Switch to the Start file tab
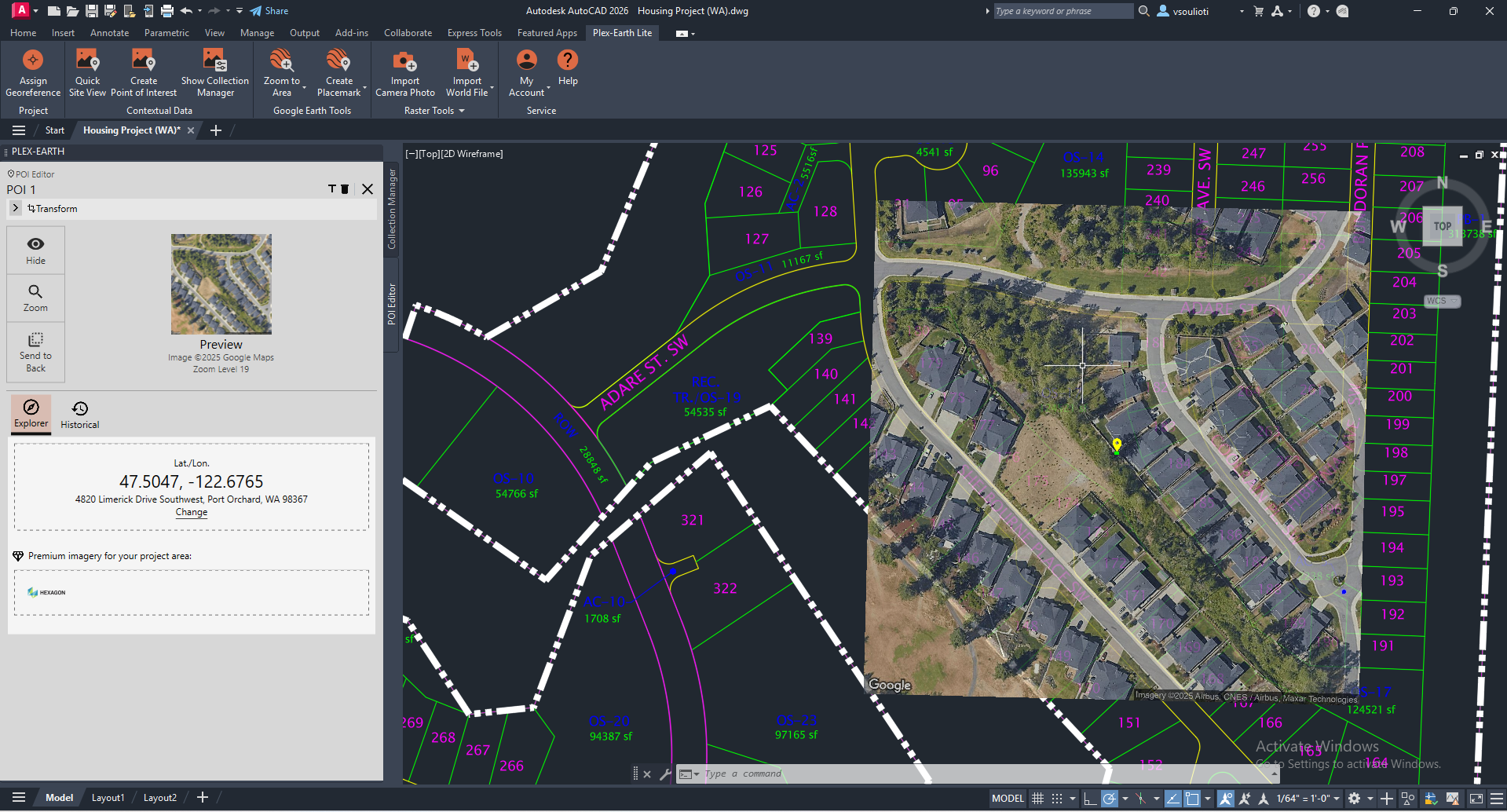The height and width of the screenshot is (812, 1507). (54, 130)
